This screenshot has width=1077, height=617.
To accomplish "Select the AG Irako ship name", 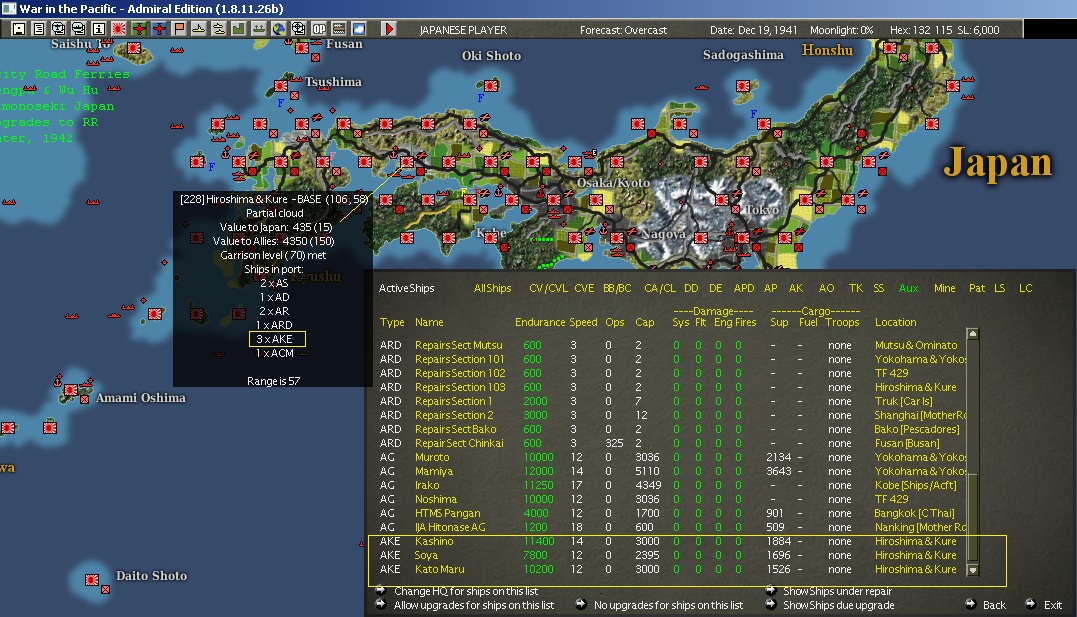I will tap(427, 485).
